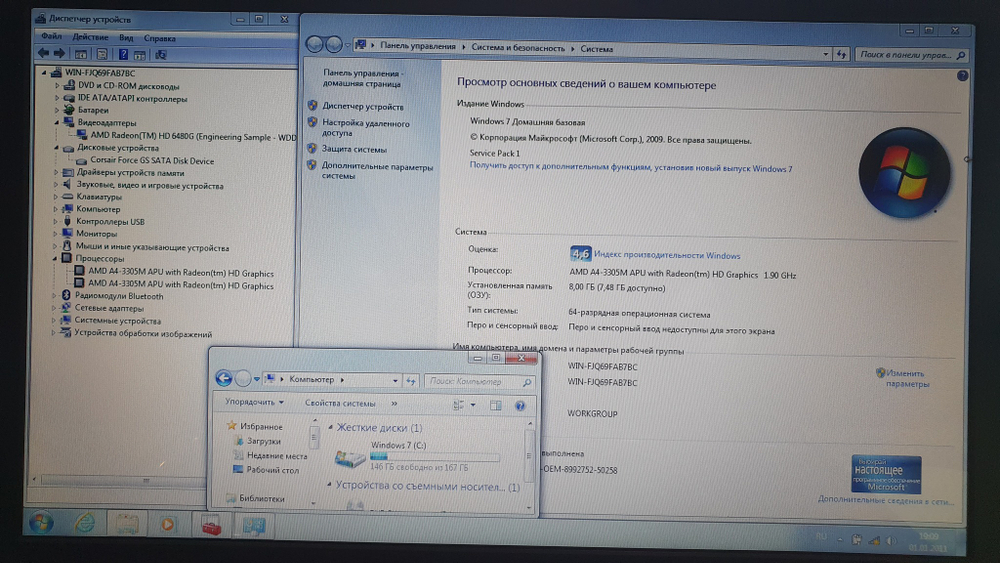Screen dimensions: 1000x563
Task: Refresh the Компьютер explorer address bar
Action: pos(411,381)
